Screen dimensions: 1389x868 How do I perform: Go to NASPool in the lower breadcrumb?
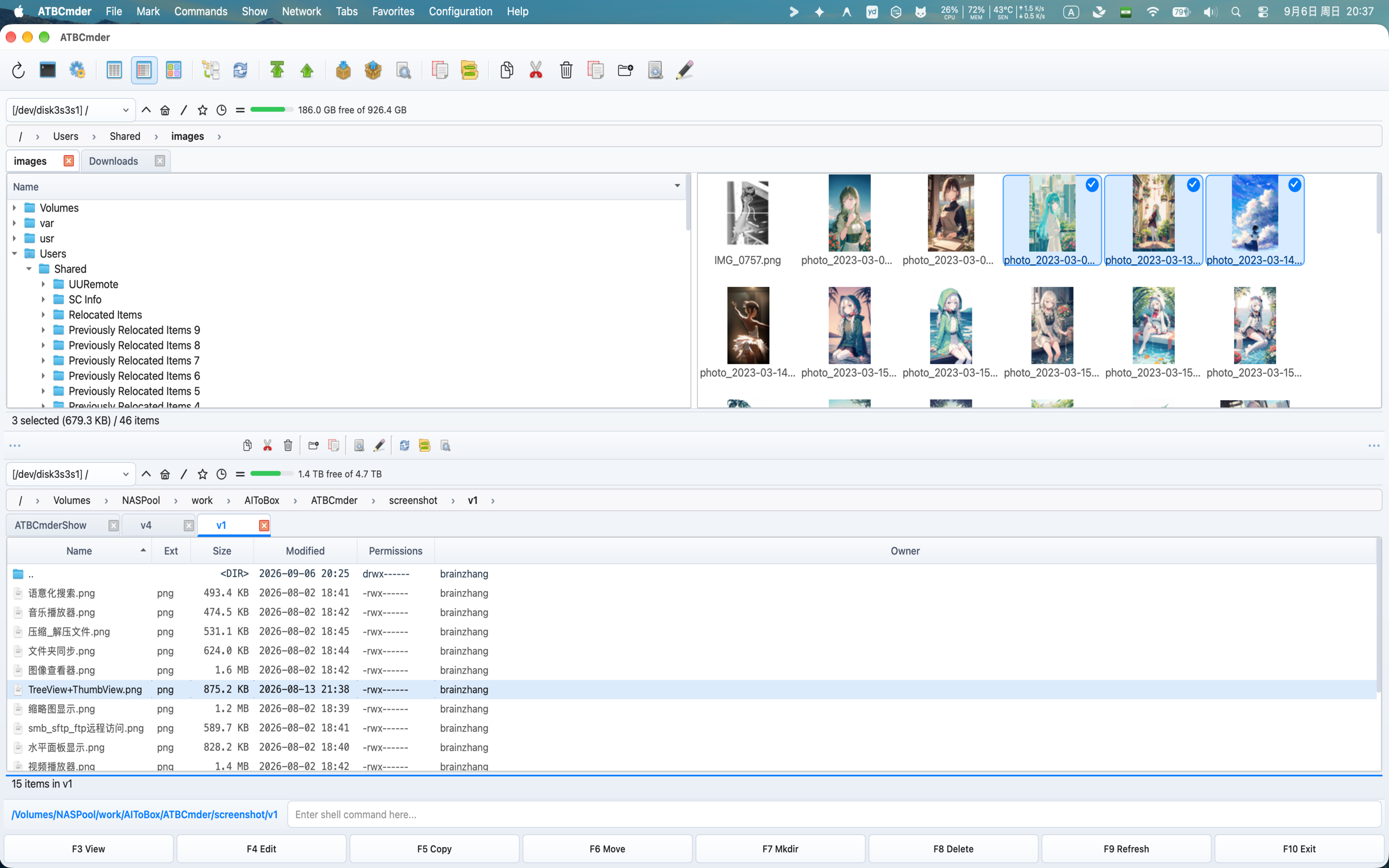click(x=141, y=501)
